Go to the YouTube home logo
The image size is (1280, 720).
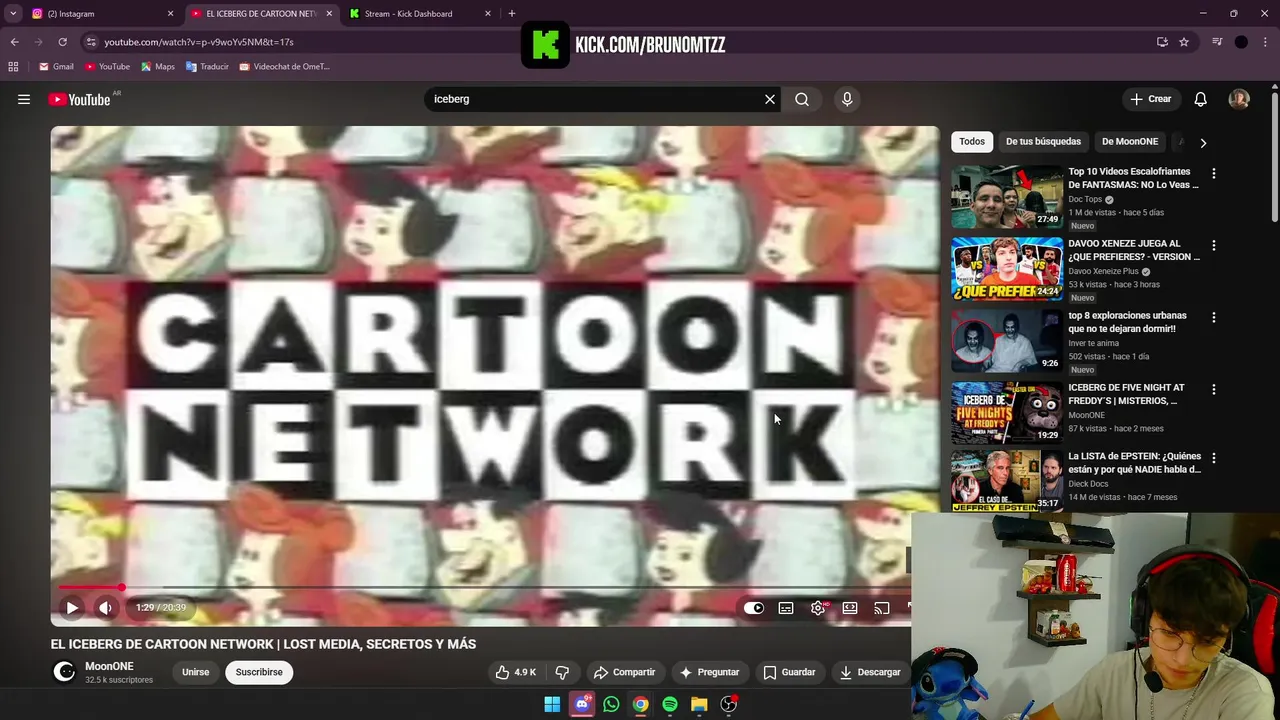(79, 99)
